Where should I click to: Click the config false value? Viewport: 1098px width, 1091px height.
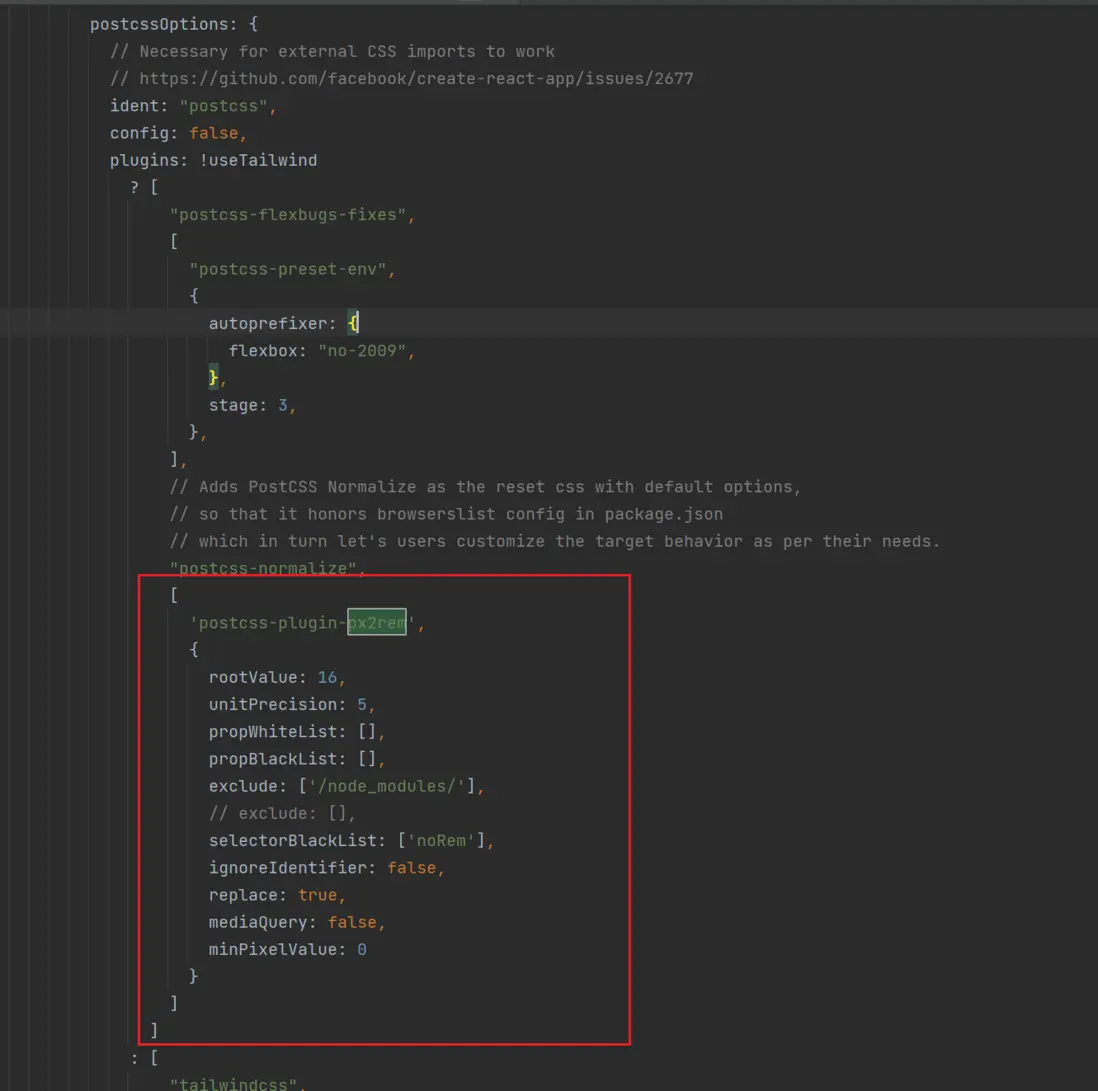(x=214, y=133)
